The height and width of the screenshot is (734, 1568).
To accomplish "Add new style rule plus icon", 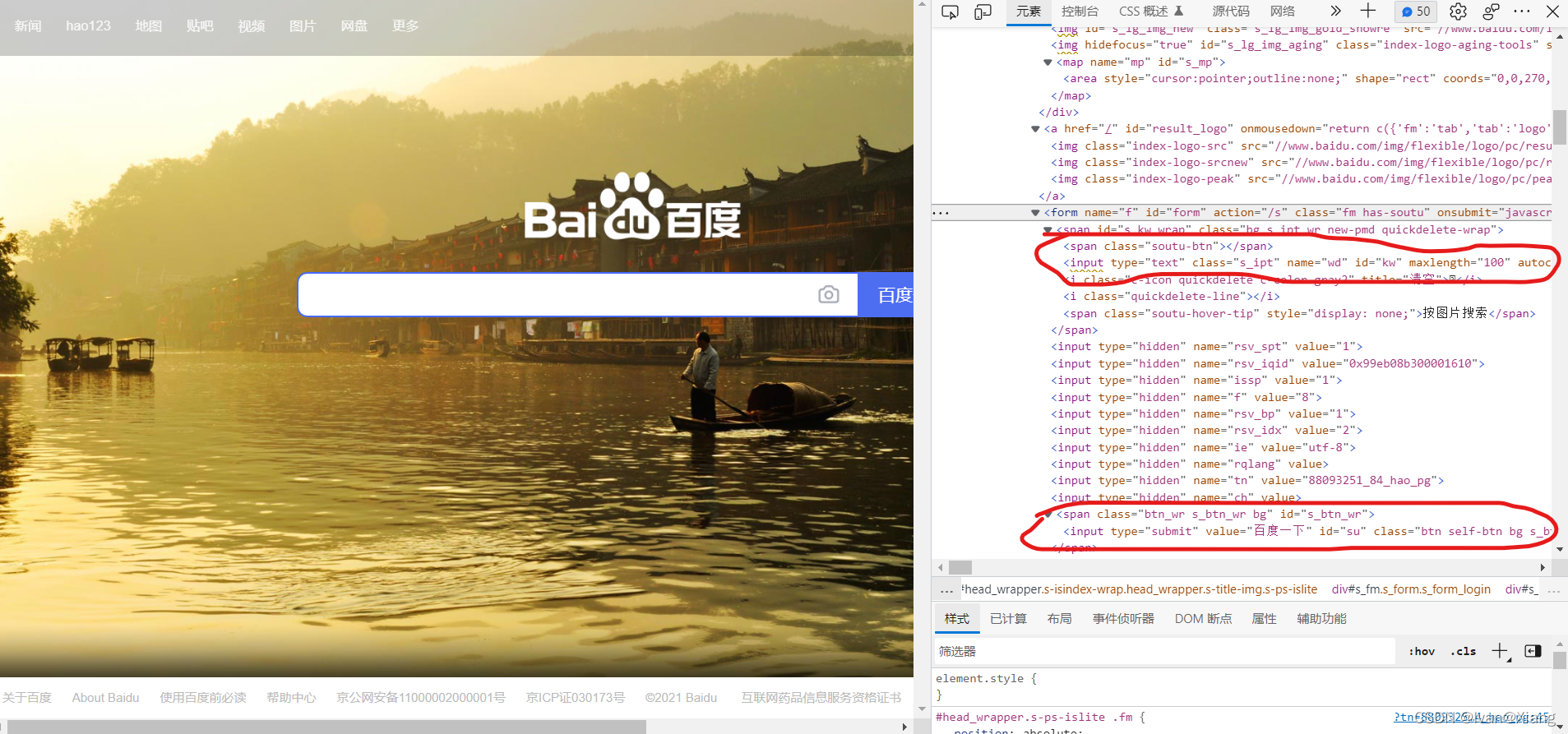I will 1501,652.
